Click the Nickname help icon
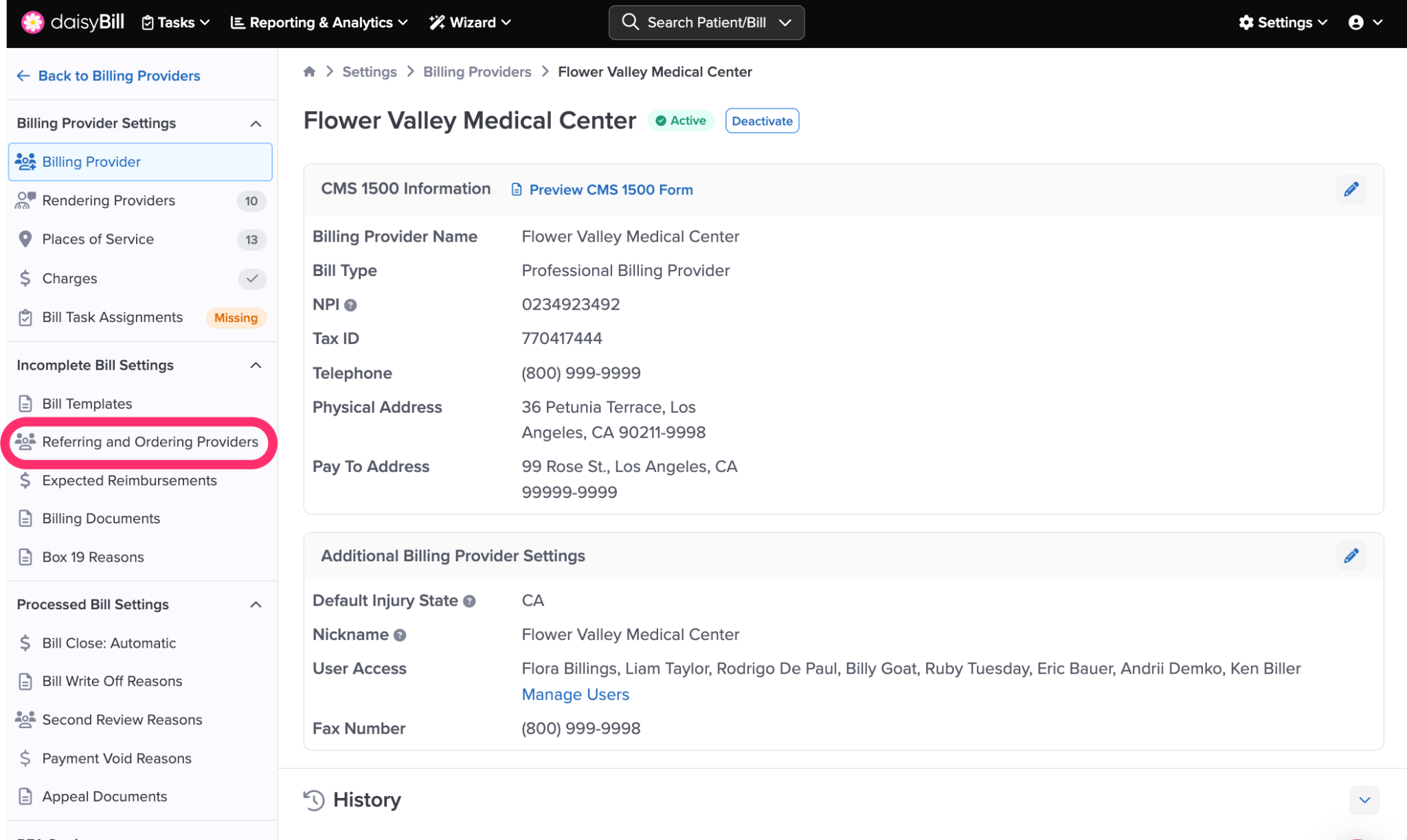Screen dimensions: 1407x840 coord(400,635)
